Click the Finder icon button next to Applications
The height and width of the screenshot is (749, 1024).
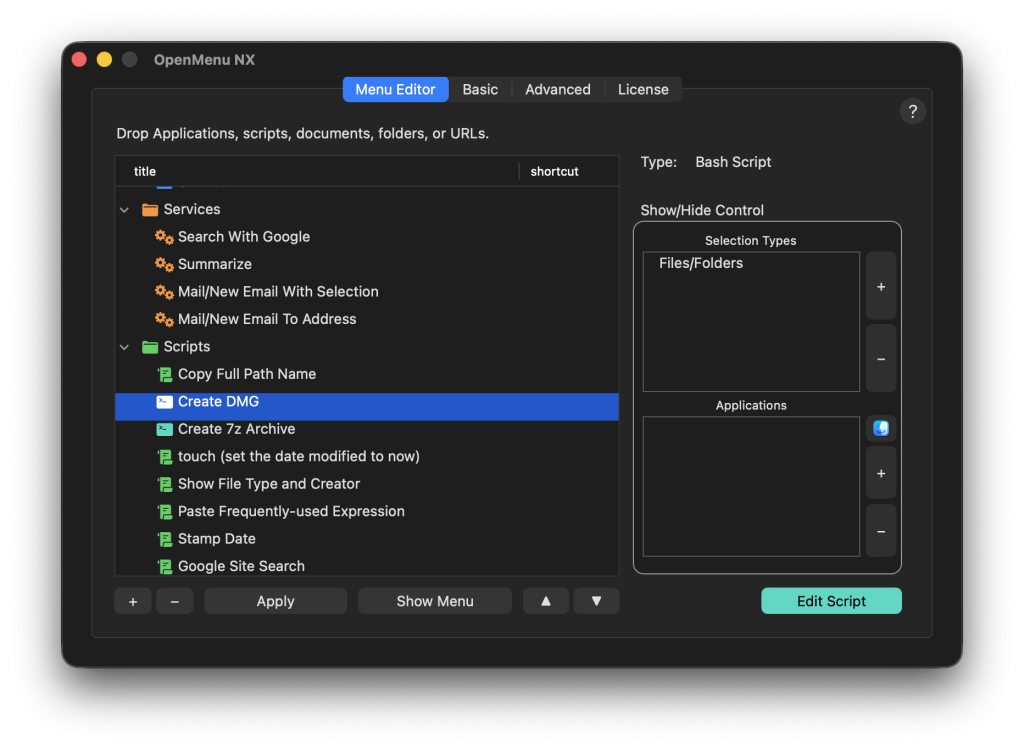(x=881, y=428)
